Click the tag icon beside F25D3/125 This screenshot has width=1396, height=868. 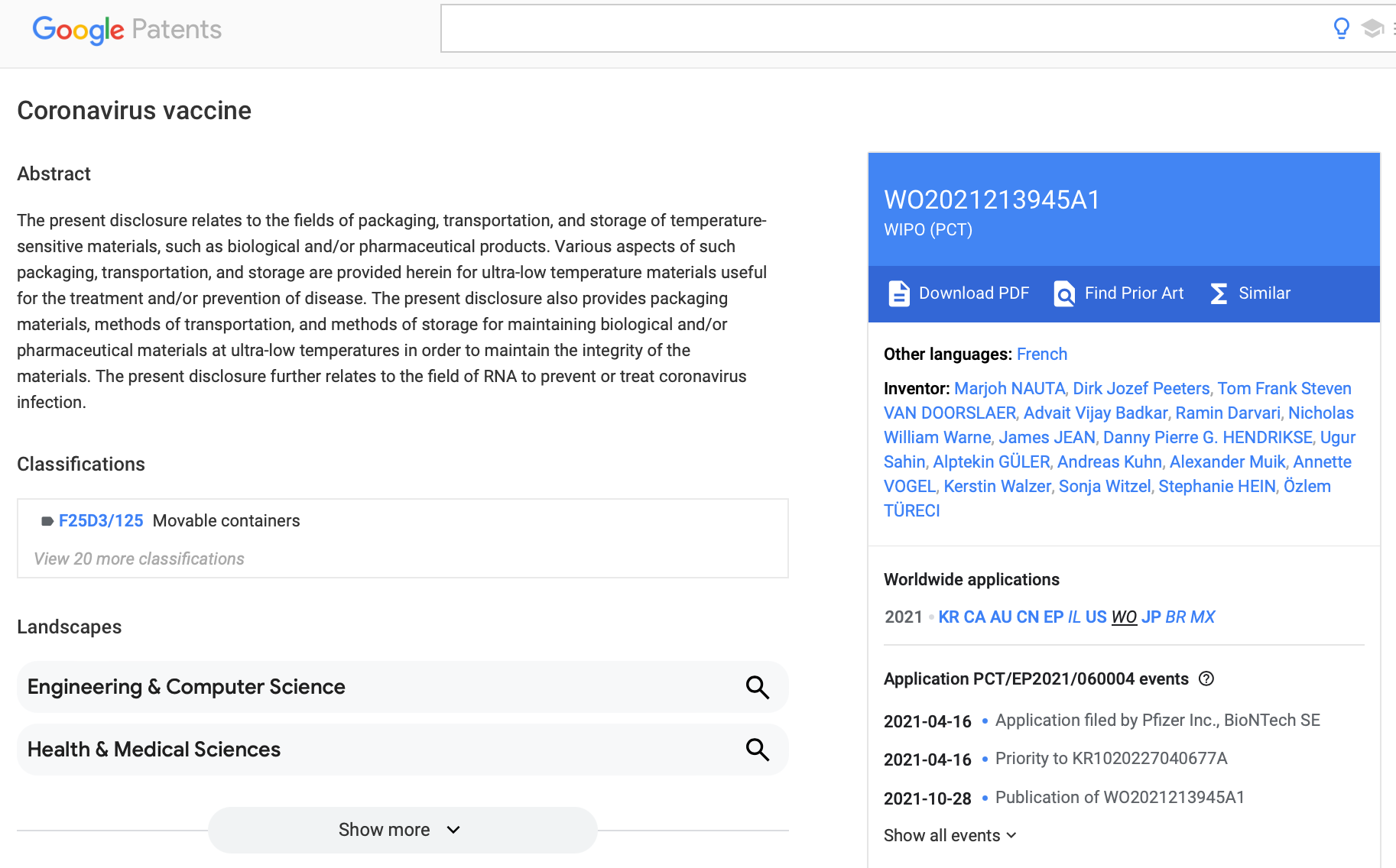click(x=47, y=521)
